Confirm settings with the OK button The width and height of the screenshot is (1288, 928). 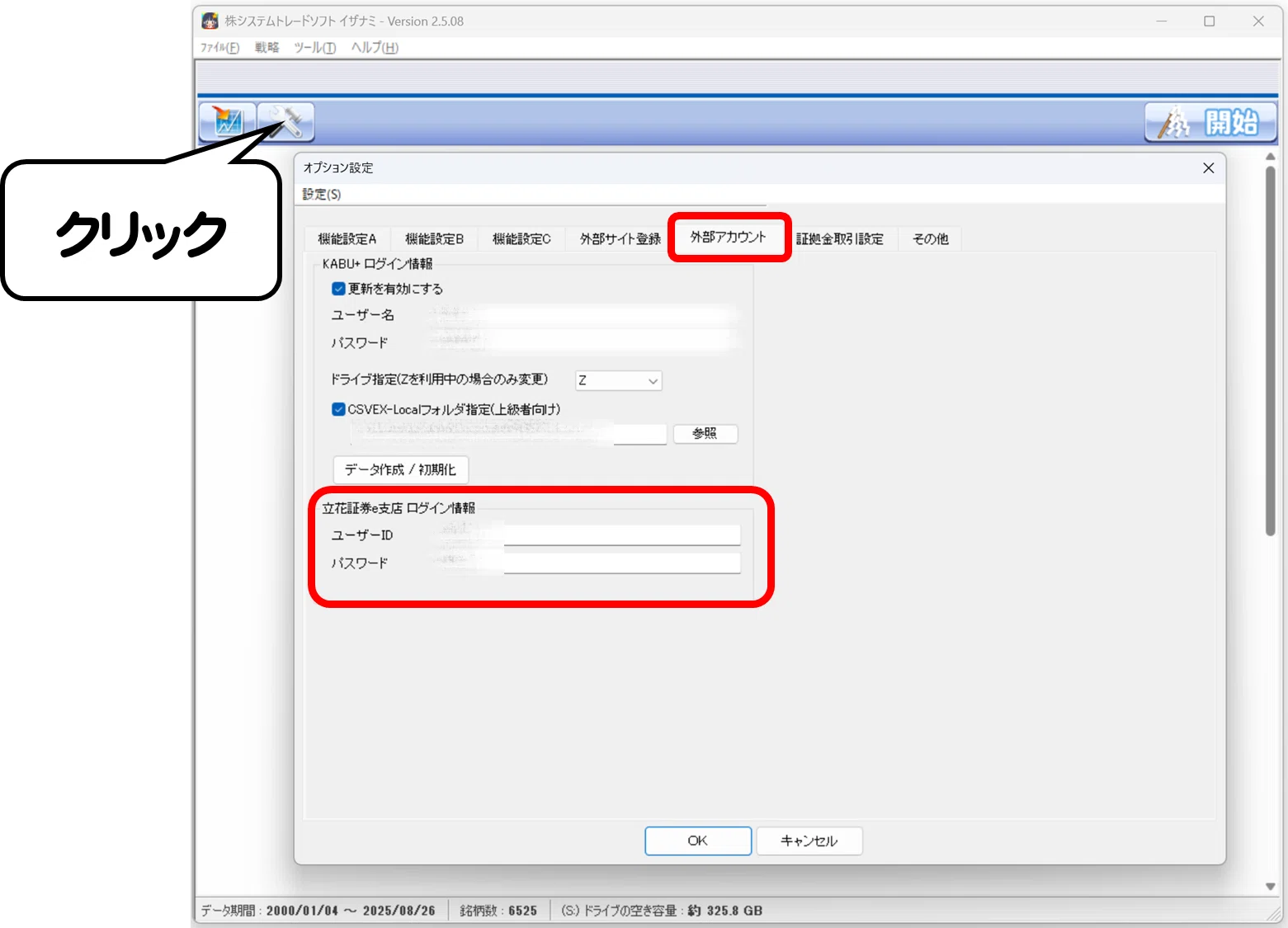[x=698, y=841]
